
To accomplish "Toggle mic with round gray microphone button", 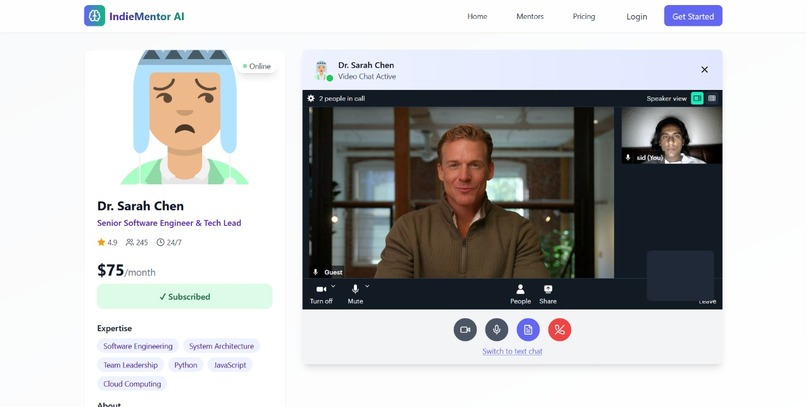I will pyautogui.click(x=497, y=329).
